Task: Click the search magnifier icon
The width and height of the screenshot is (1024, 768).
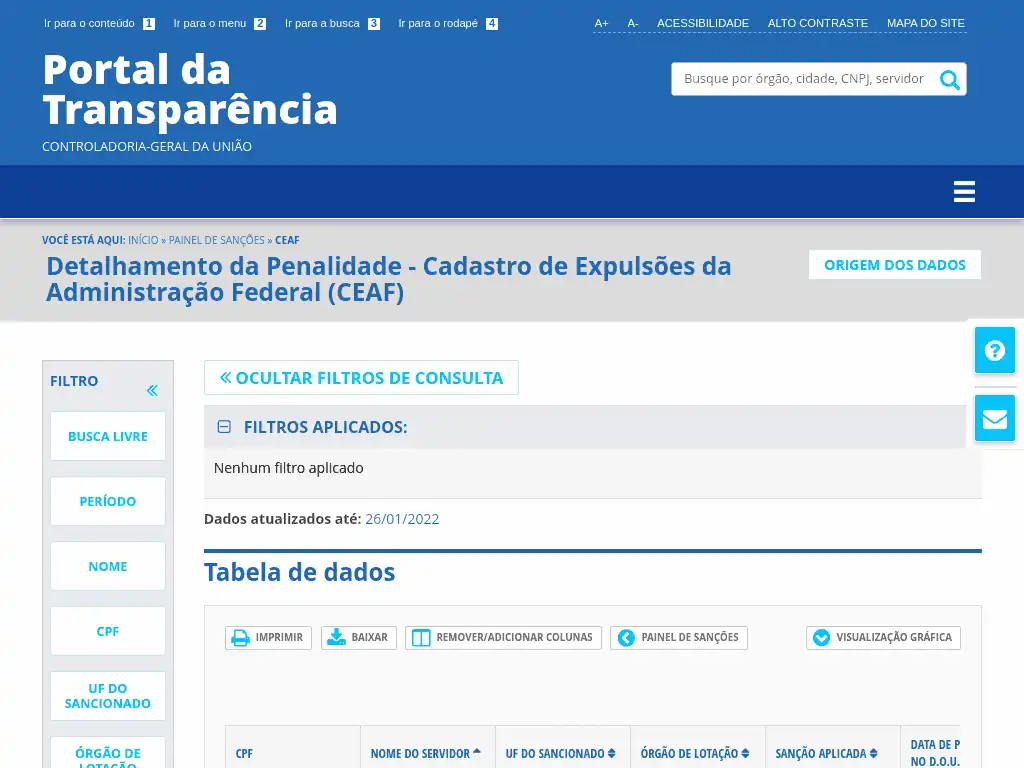Action: [949, 80]
